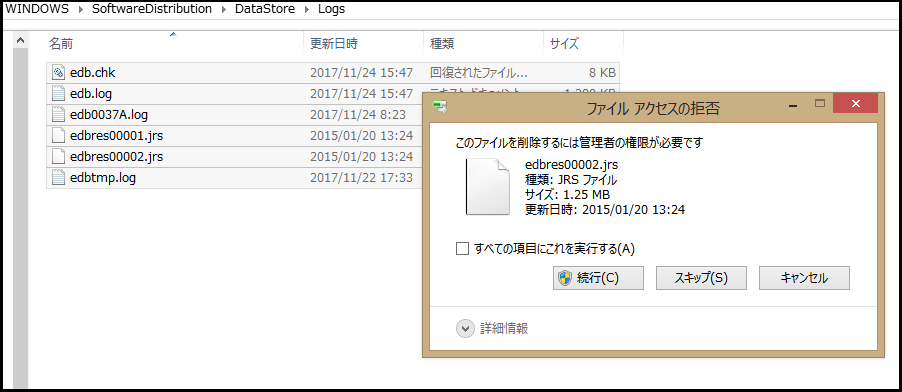Expand arrow after SoftwareDistribution breadcrumb
902x392 pixels.
coord(223,10)
